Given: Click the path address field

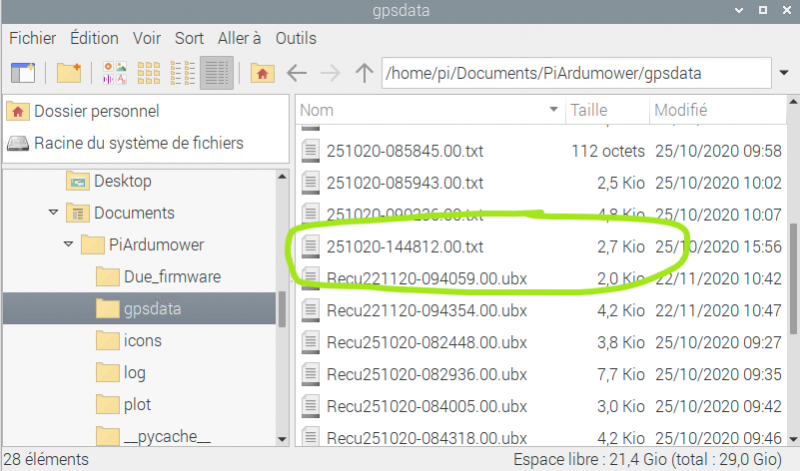Looking at the screenshot, I should click(576, 73).
